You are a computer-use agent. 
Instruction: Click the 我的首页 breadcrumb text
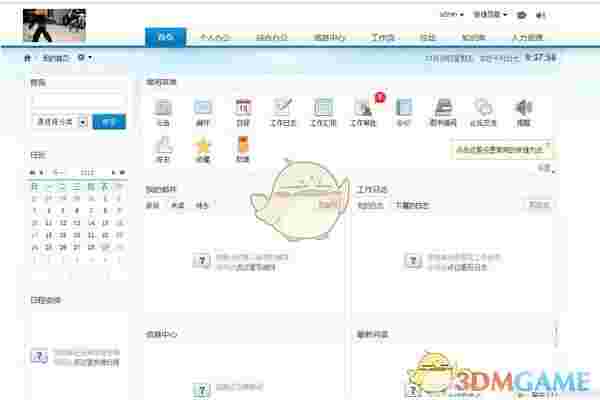click(55, 59)
